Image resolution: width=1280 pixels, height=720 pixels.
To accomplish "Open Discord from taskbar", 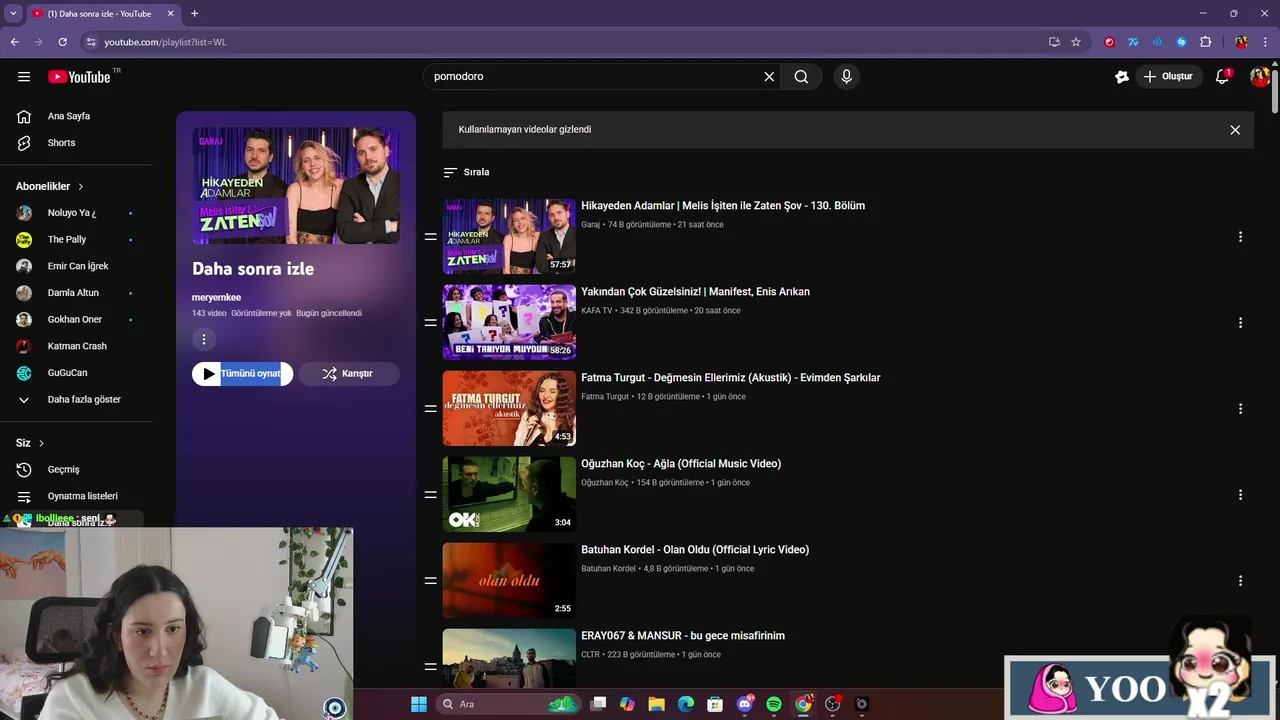I will tap(744, 704).
